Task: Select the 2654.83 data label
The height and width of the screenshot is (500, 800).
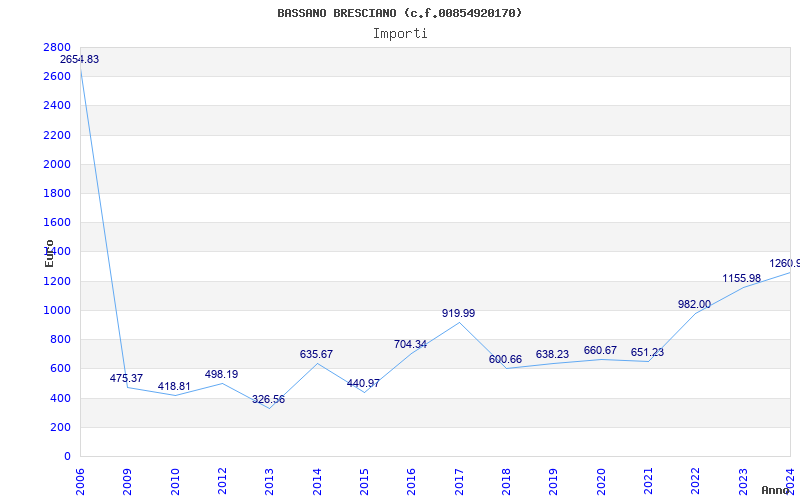Action: tap(80, 59)
